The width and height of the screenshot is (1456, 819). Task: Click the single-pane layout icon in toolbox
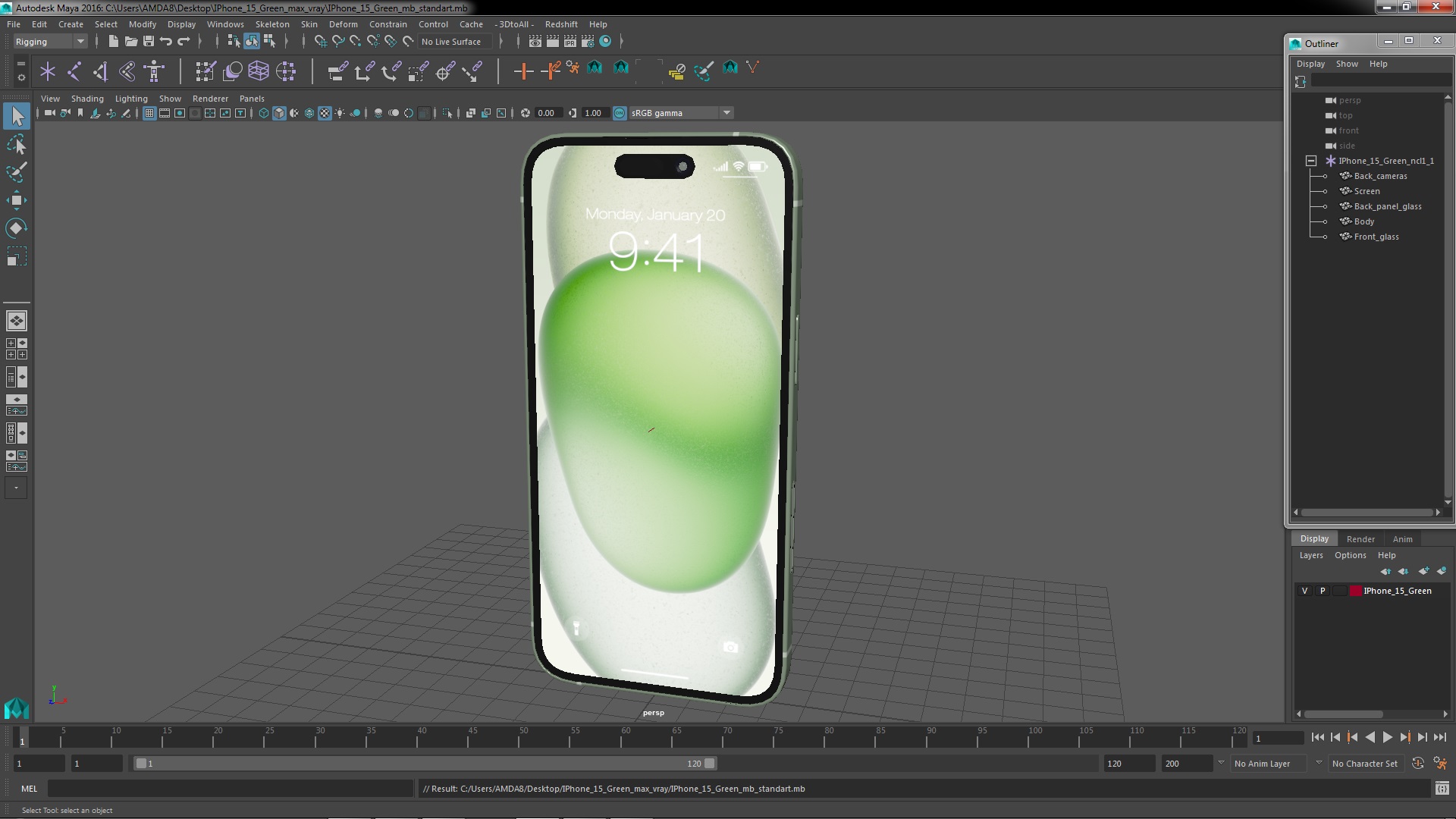(17, 321)
